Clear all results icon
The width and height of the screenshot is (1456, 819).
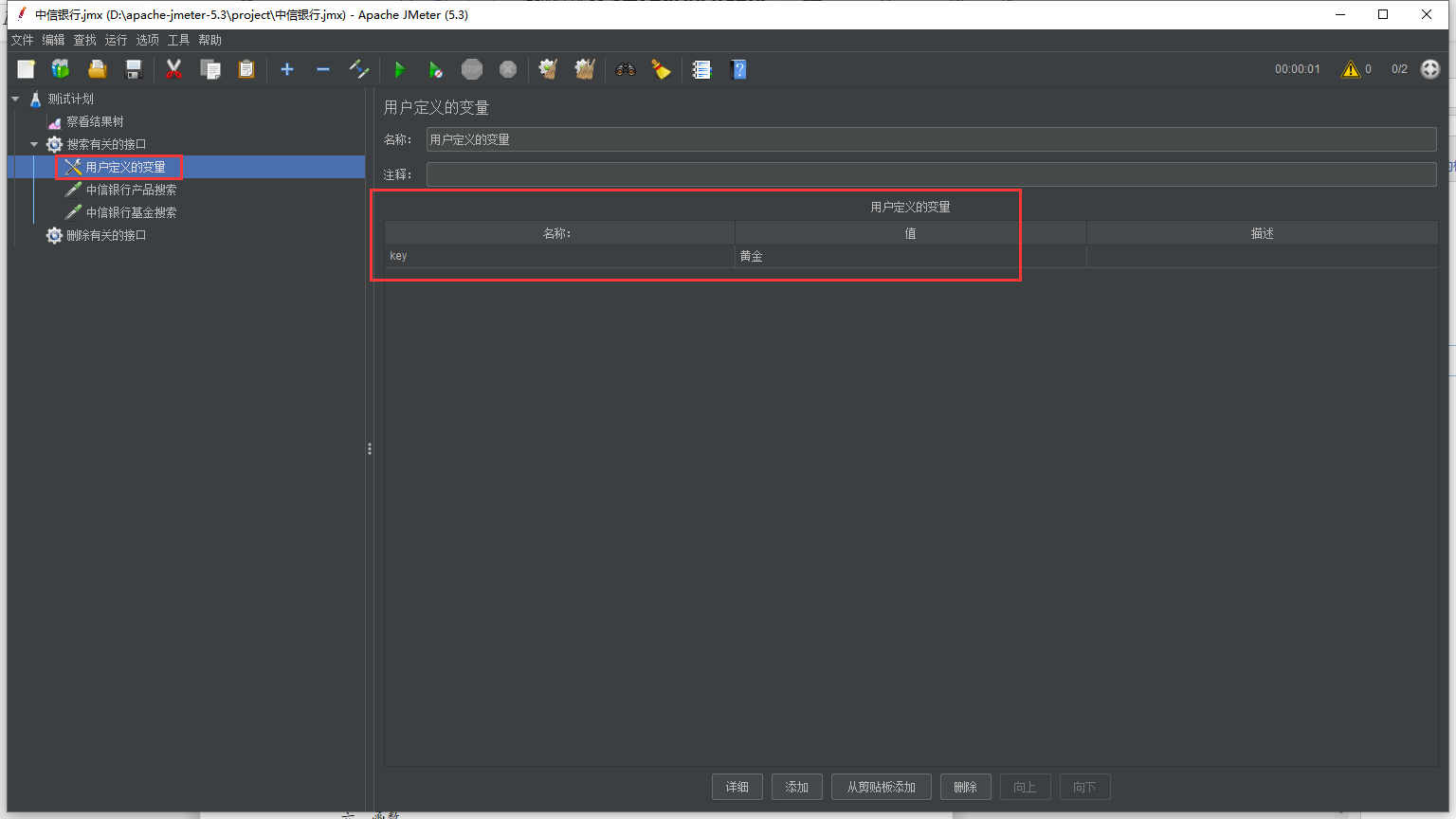585,69
